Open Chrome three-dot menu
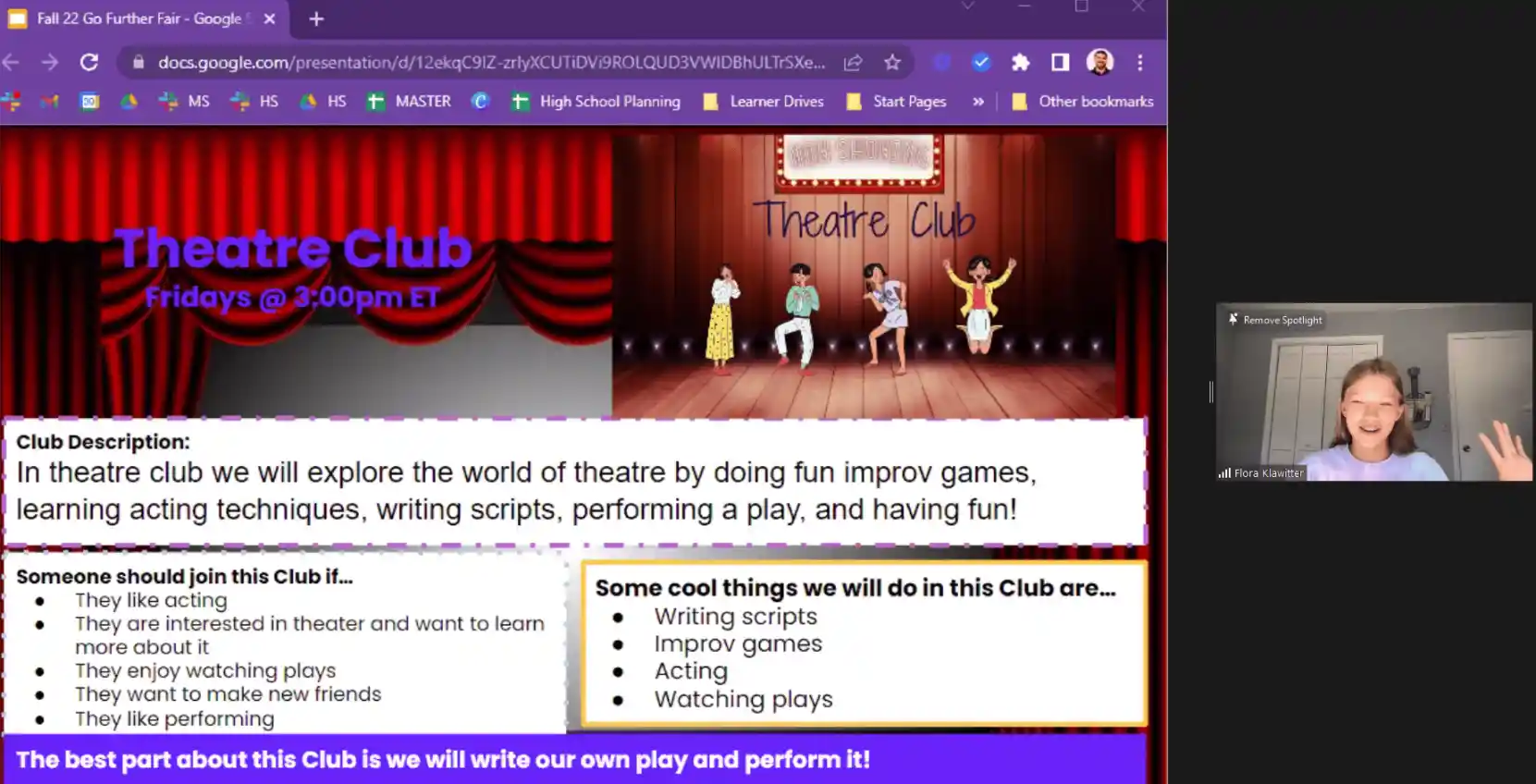This screenshot has width=1536, height=784. [x=1139, y=62]
